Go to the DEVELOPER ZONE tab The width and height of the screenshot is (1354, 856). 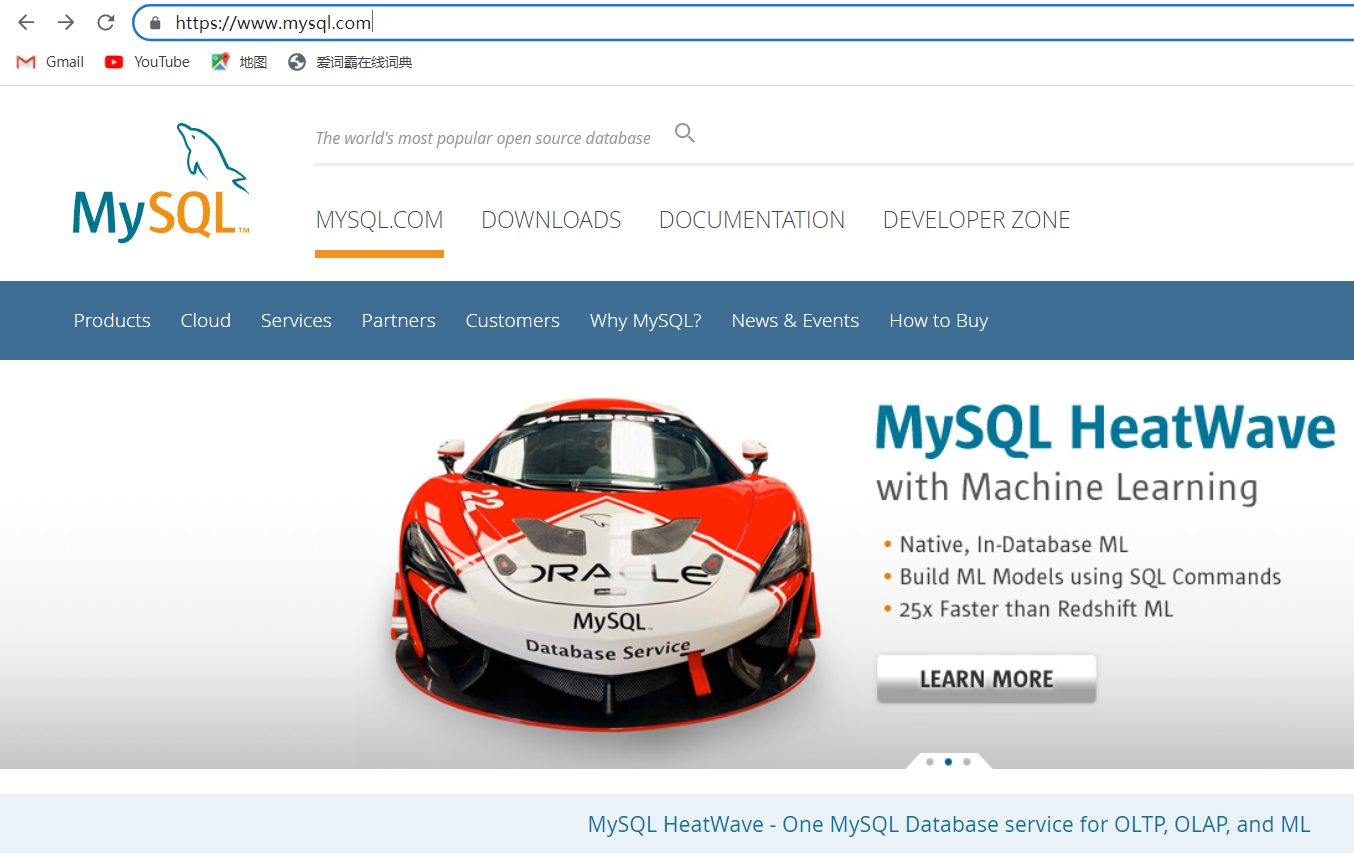(977, 220)
